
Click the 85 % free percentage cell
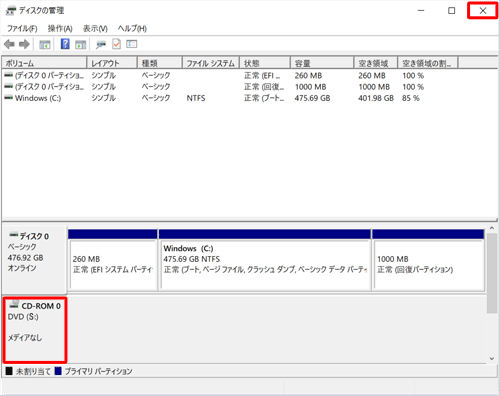[411, 98]
